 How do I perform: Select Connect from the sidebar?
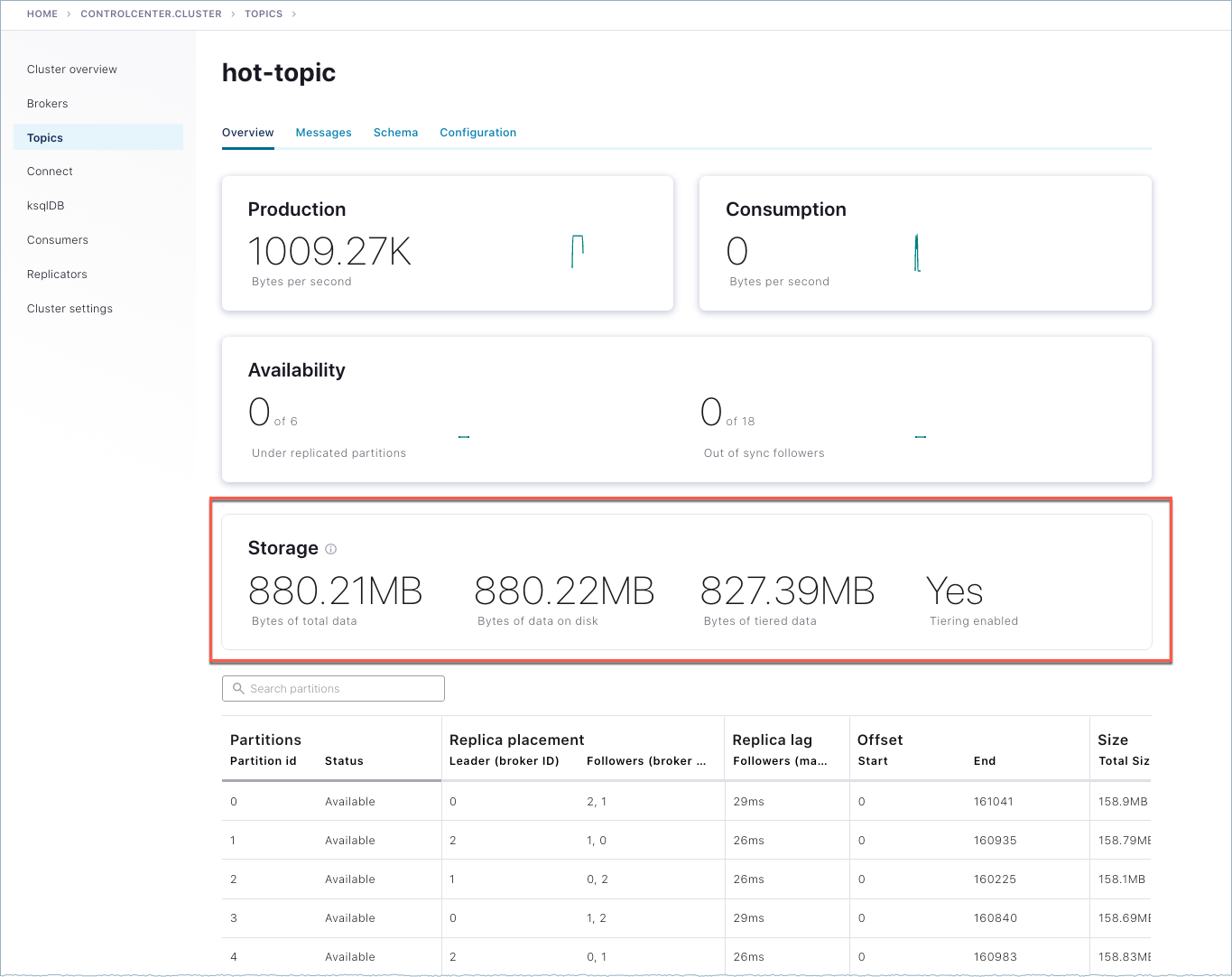pos(50,172)
